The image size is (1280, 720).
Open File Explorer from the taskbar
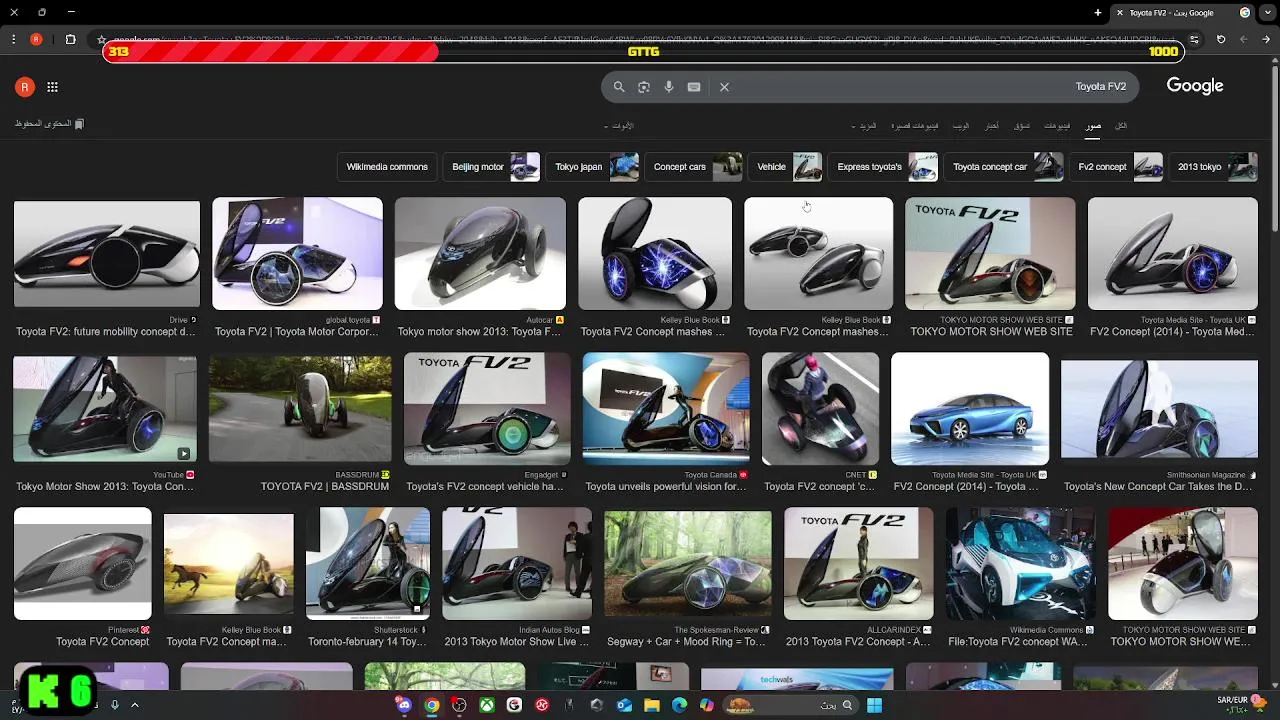[x=652, y=705]
